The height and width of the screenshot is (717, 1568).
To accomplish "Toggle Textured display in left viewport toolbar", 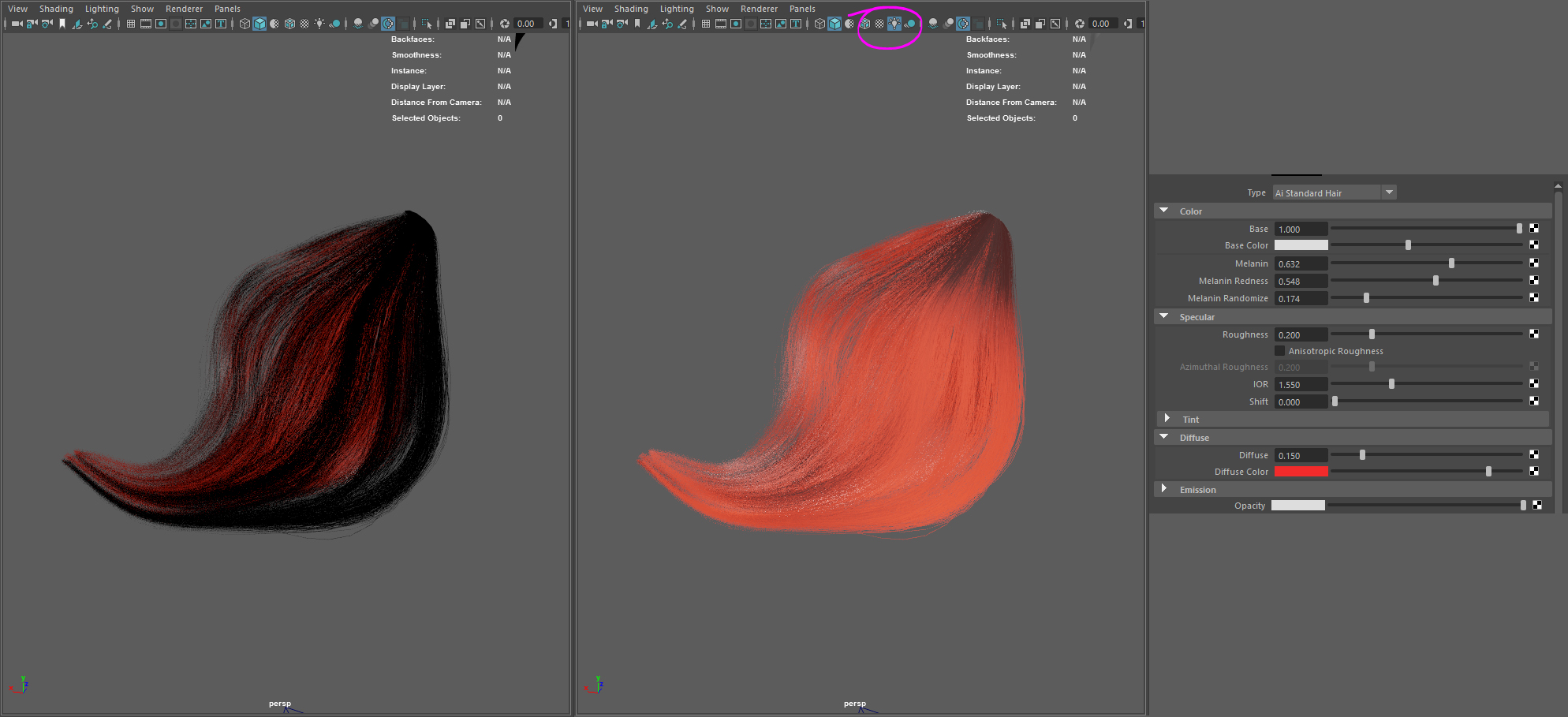I will coord(304,24).
